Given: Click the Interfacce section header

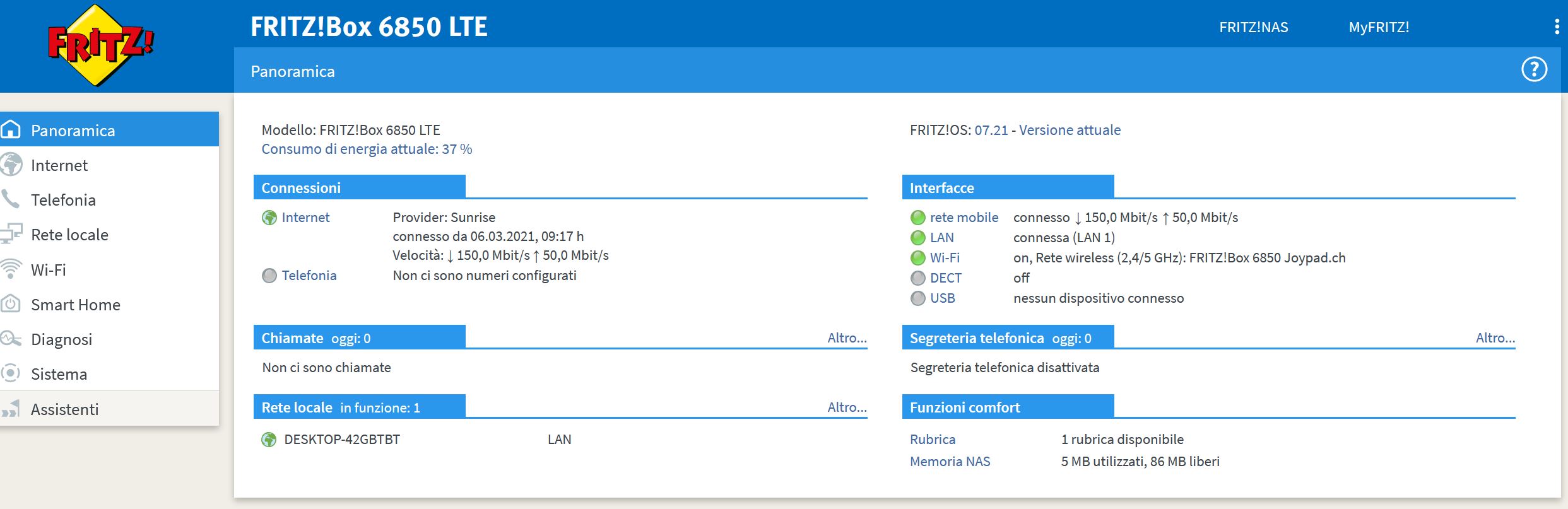Looking at the screenshot, I should point(1008,187).
